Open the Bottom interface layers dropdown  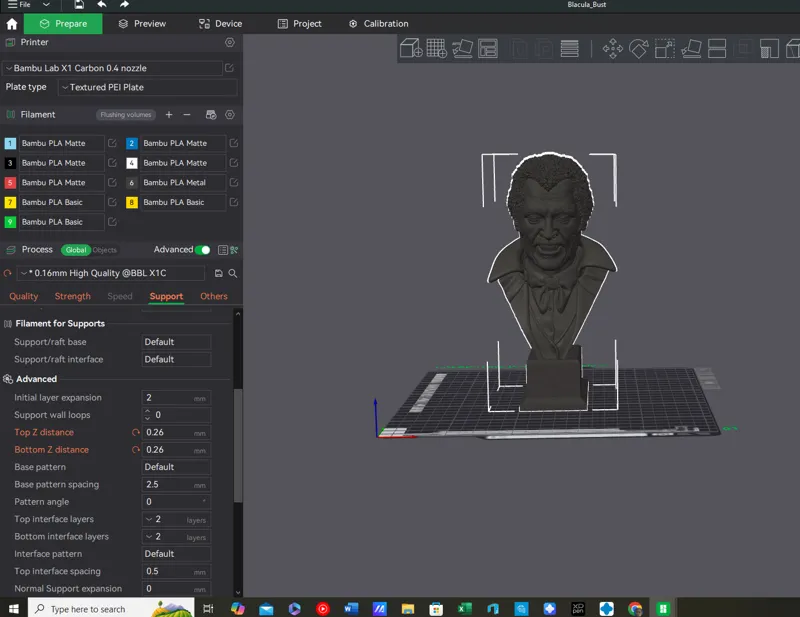click(x=176, y=537)
